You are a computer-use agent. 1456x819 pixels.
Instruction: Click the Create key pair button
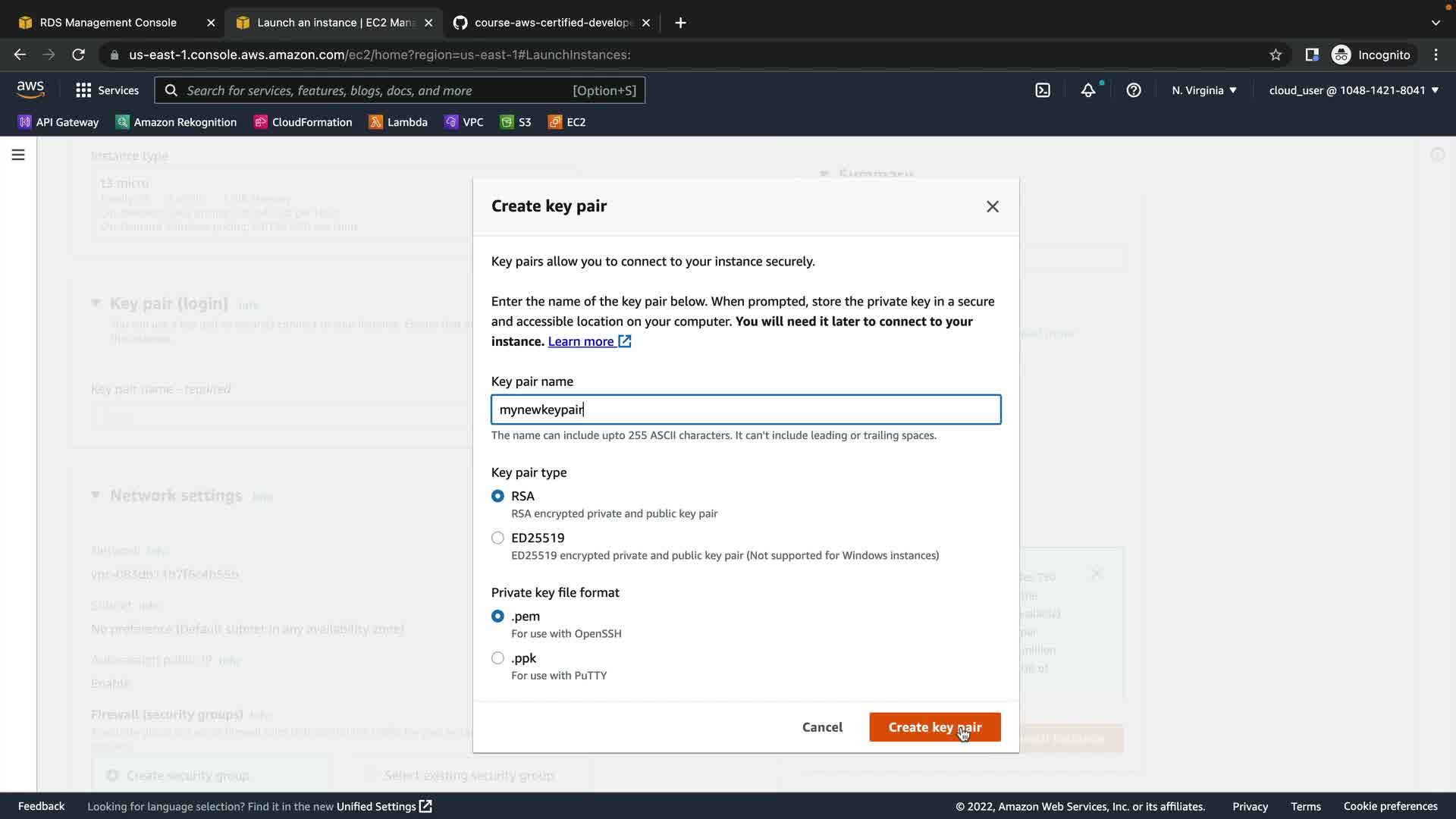tap(934, 727)
